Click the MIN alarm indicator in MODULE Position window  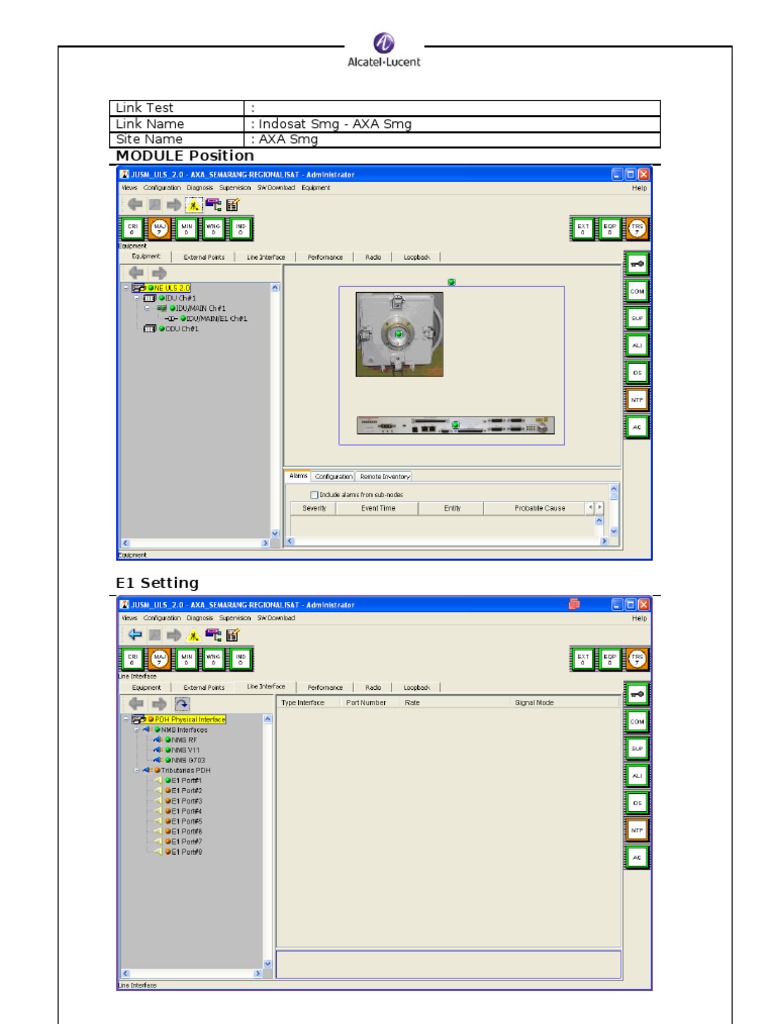click(187, 229)
